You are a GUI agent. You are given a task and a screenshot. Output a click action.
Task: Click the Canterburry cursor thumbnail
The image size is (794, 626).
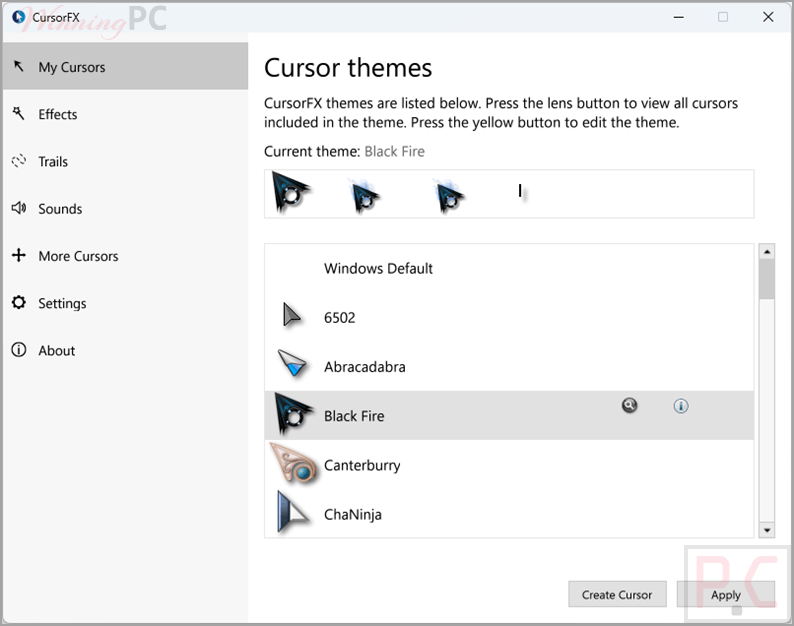[294, 463]
